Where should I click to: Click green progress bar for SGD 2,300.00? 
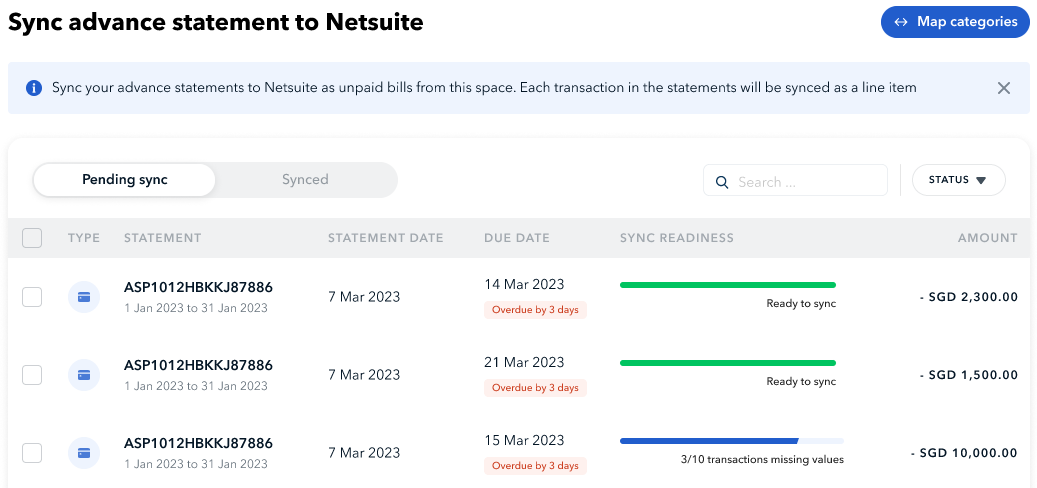[727, 285]
